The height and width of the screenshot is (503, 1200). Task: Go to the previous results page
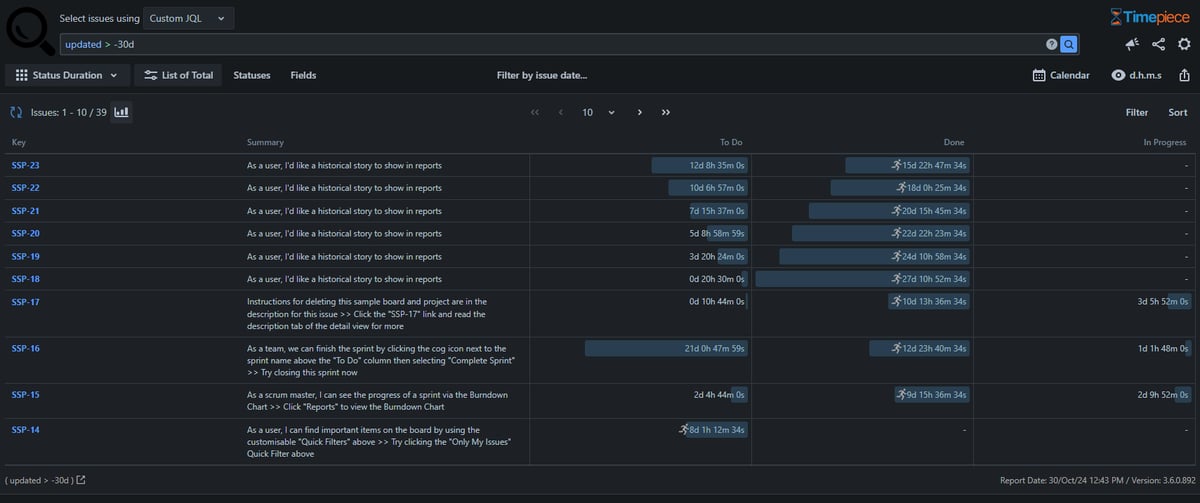tap(561, 113)
